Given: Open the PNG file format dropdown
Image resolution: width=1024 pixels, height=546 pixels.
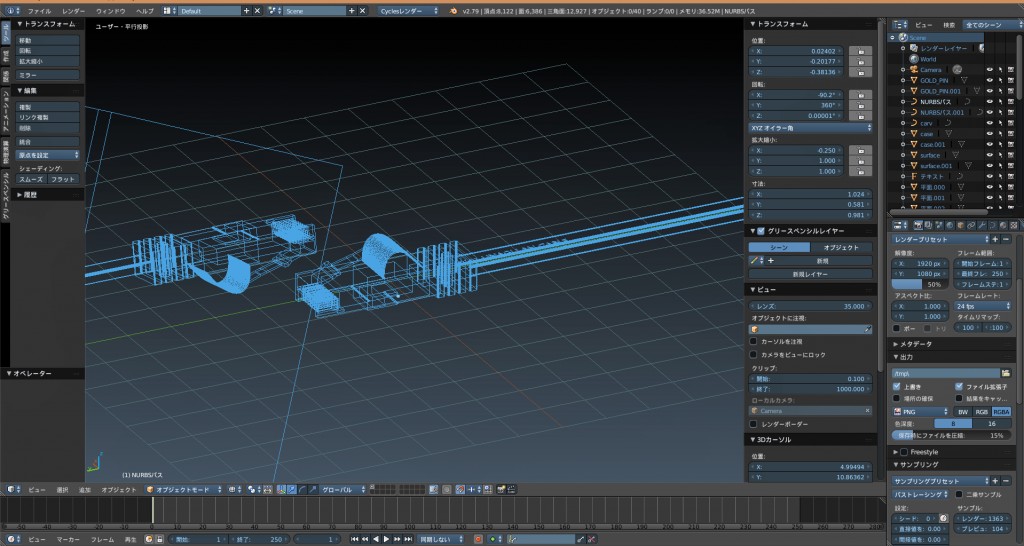Looking at the screenshot, I should click(x=920, y=411).
